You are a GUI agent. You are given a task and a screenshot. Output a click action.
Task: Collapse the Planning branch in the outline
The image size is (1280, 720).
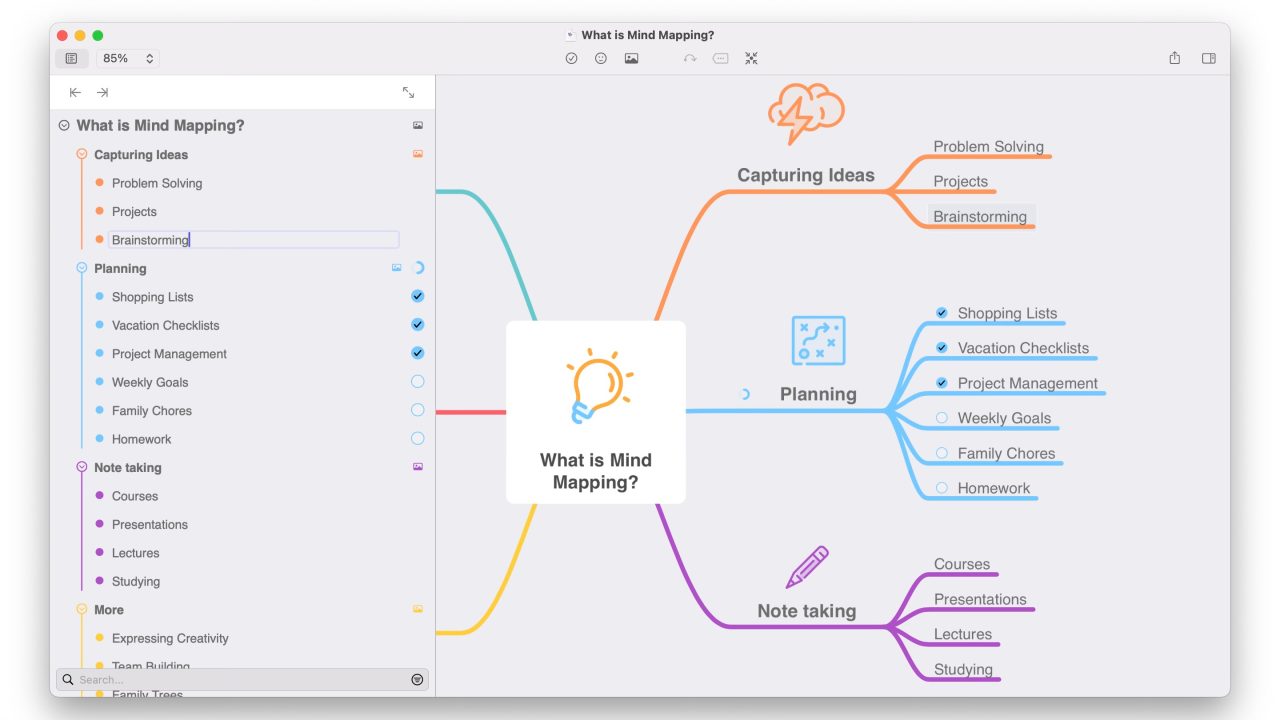81,267
